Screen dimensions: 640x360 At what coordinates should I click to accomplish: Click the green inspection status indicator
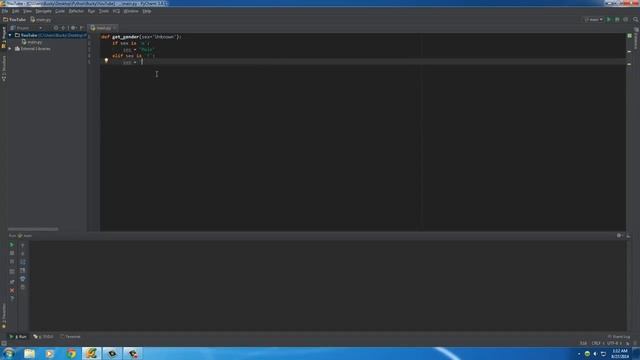[x=629, y=36]
